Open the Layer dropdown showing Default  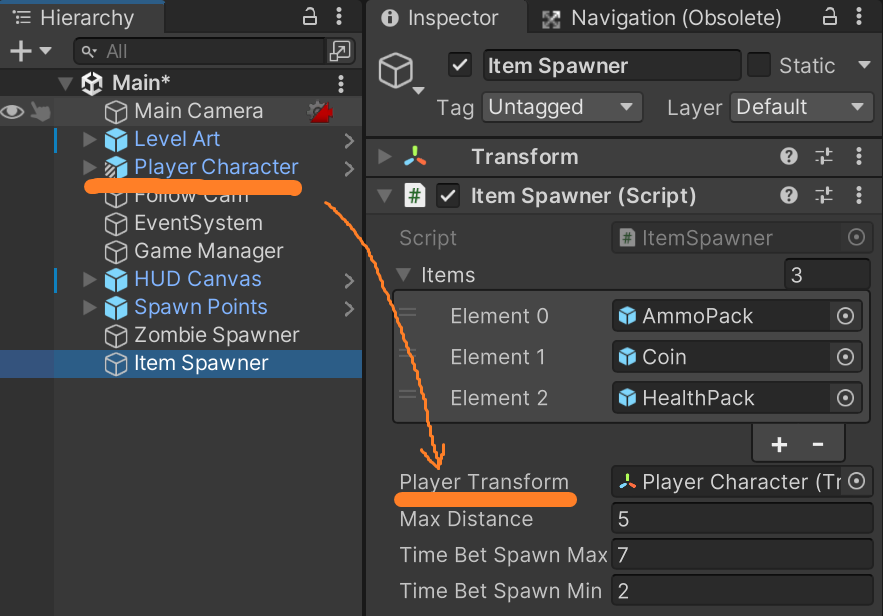click(x=801, y=107)
